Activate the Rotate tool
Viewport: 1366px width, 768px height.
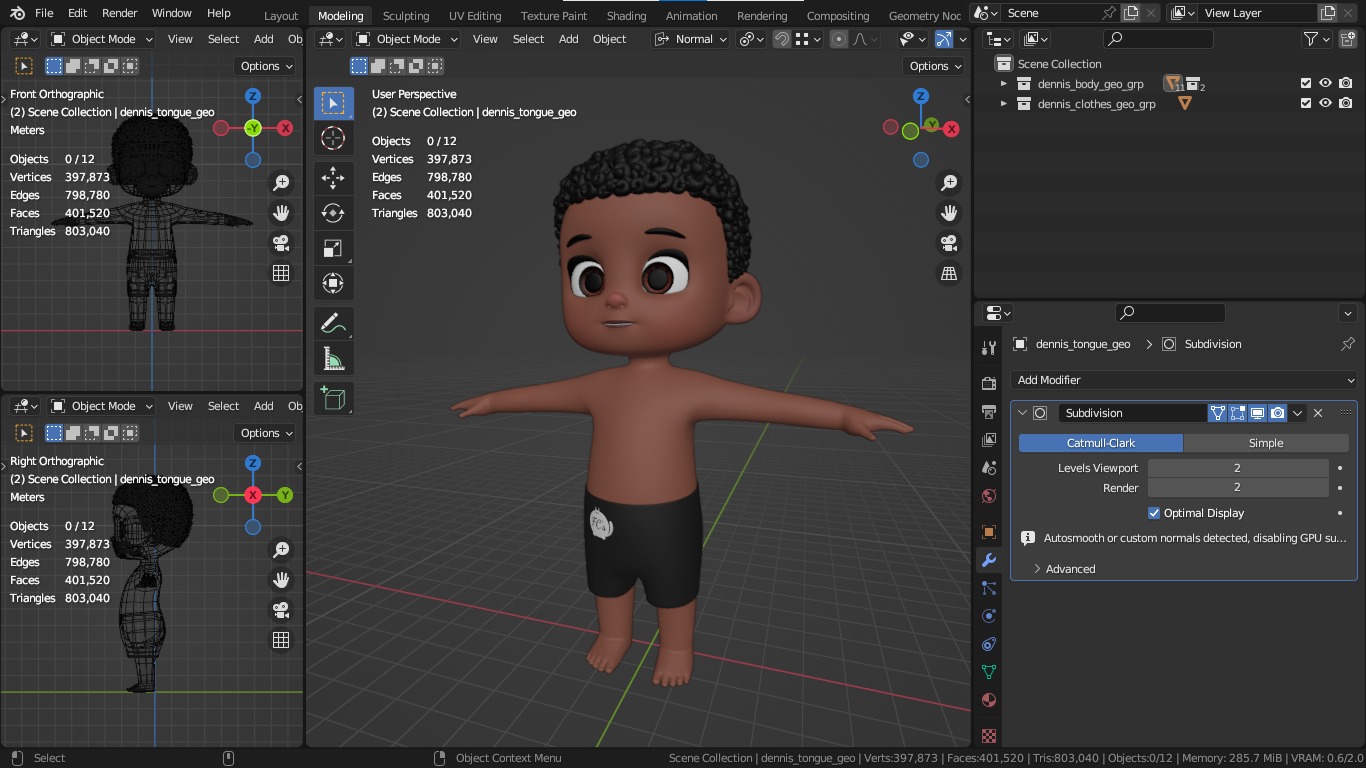(x=333, y=213)
